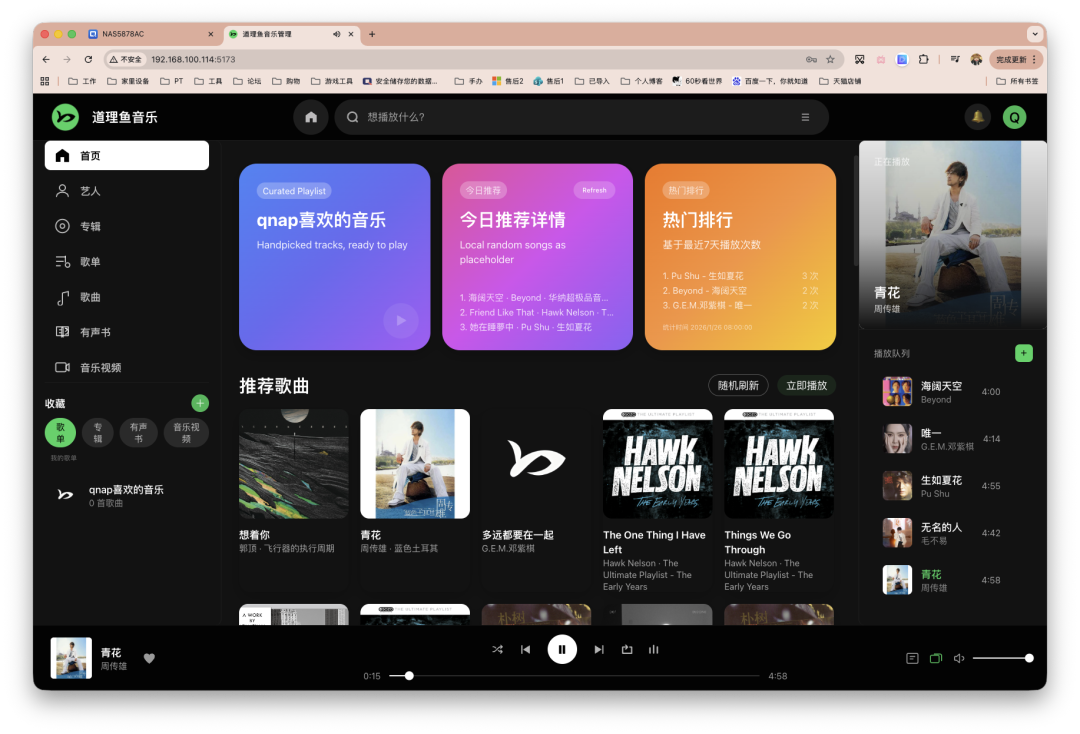Open the lyrics panel icon near volume control
This screenshot has height=734, width=1080.
pyautogui.click(x=913, y=657)
